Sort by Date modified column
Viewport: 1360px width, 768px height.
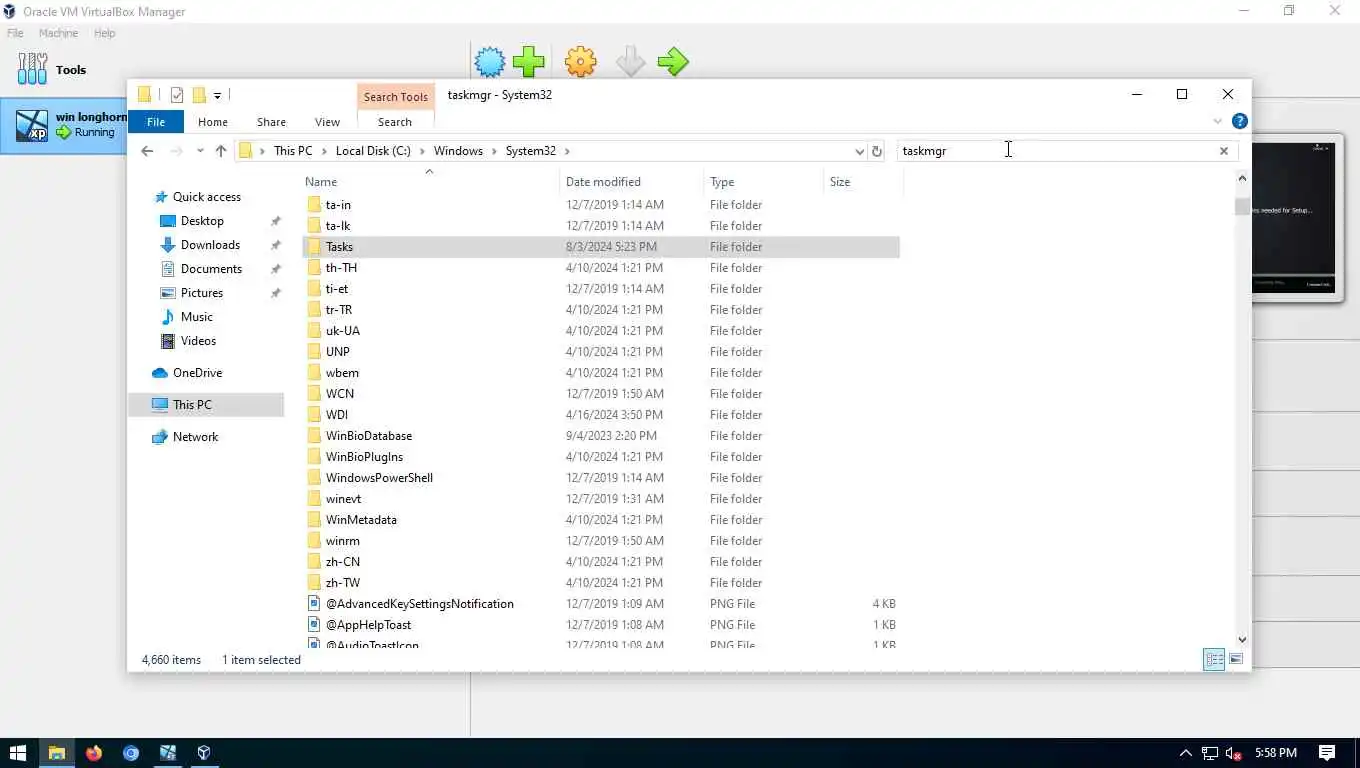631,182
